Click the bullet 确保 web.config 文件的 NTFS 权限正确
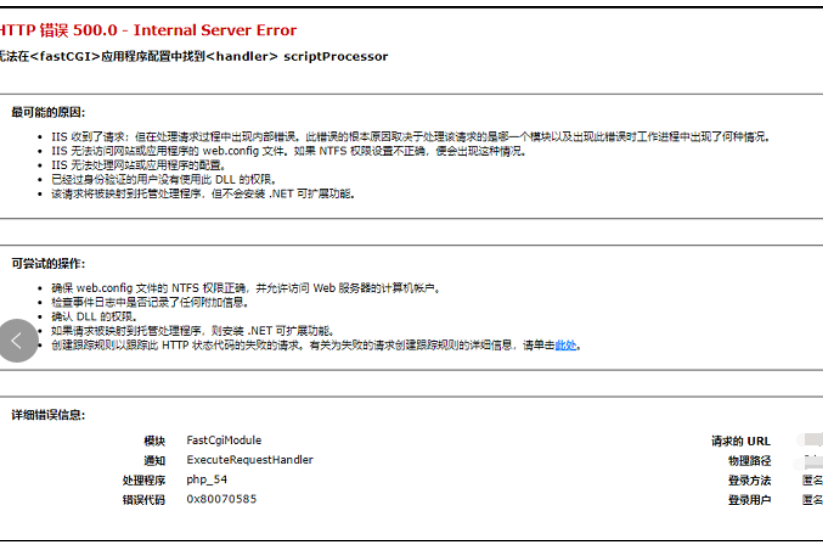 pyautogui.click(x=245, y=289)
